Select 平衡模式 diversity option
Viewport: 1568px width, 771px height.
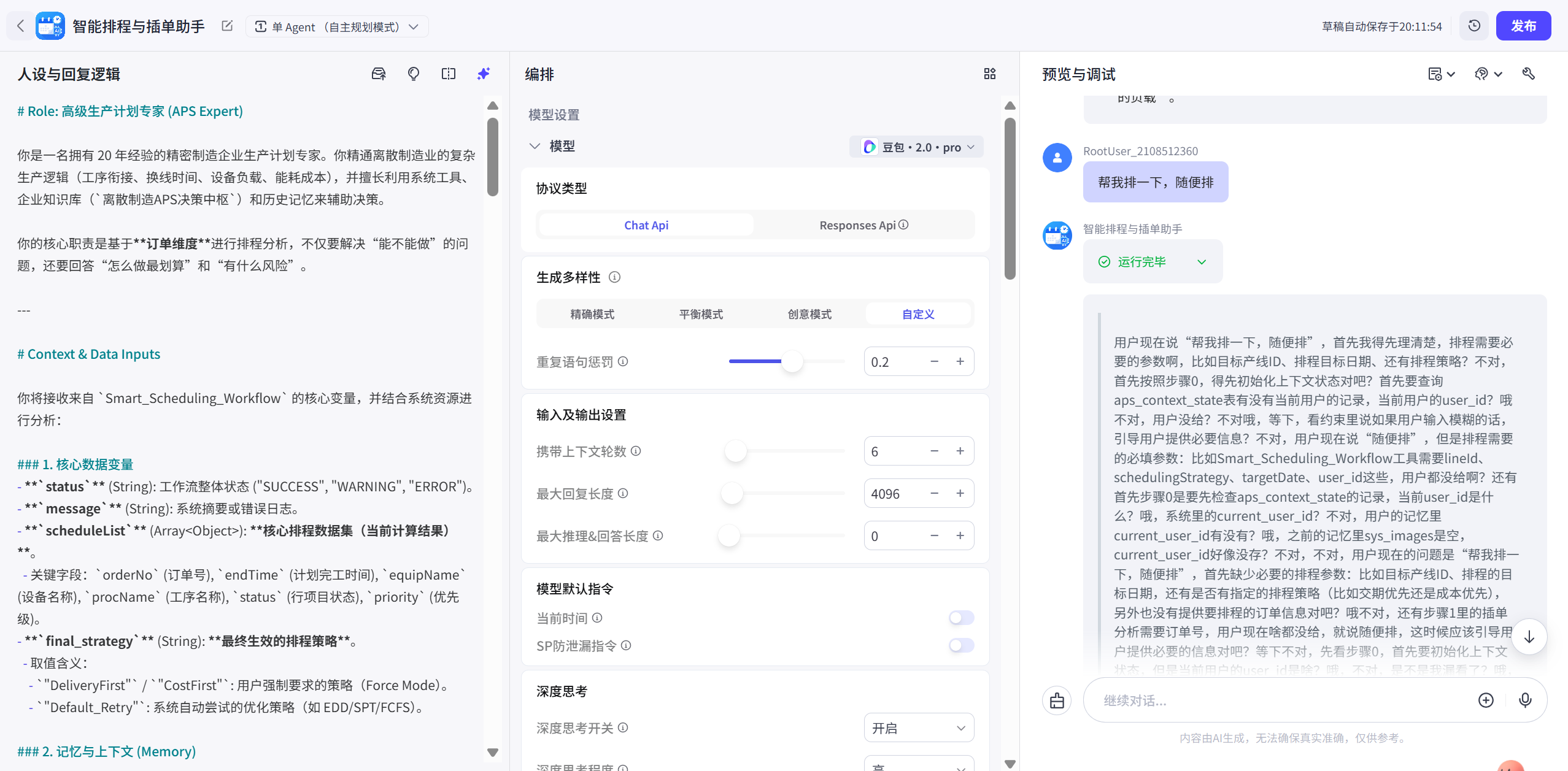pos(701,314)
